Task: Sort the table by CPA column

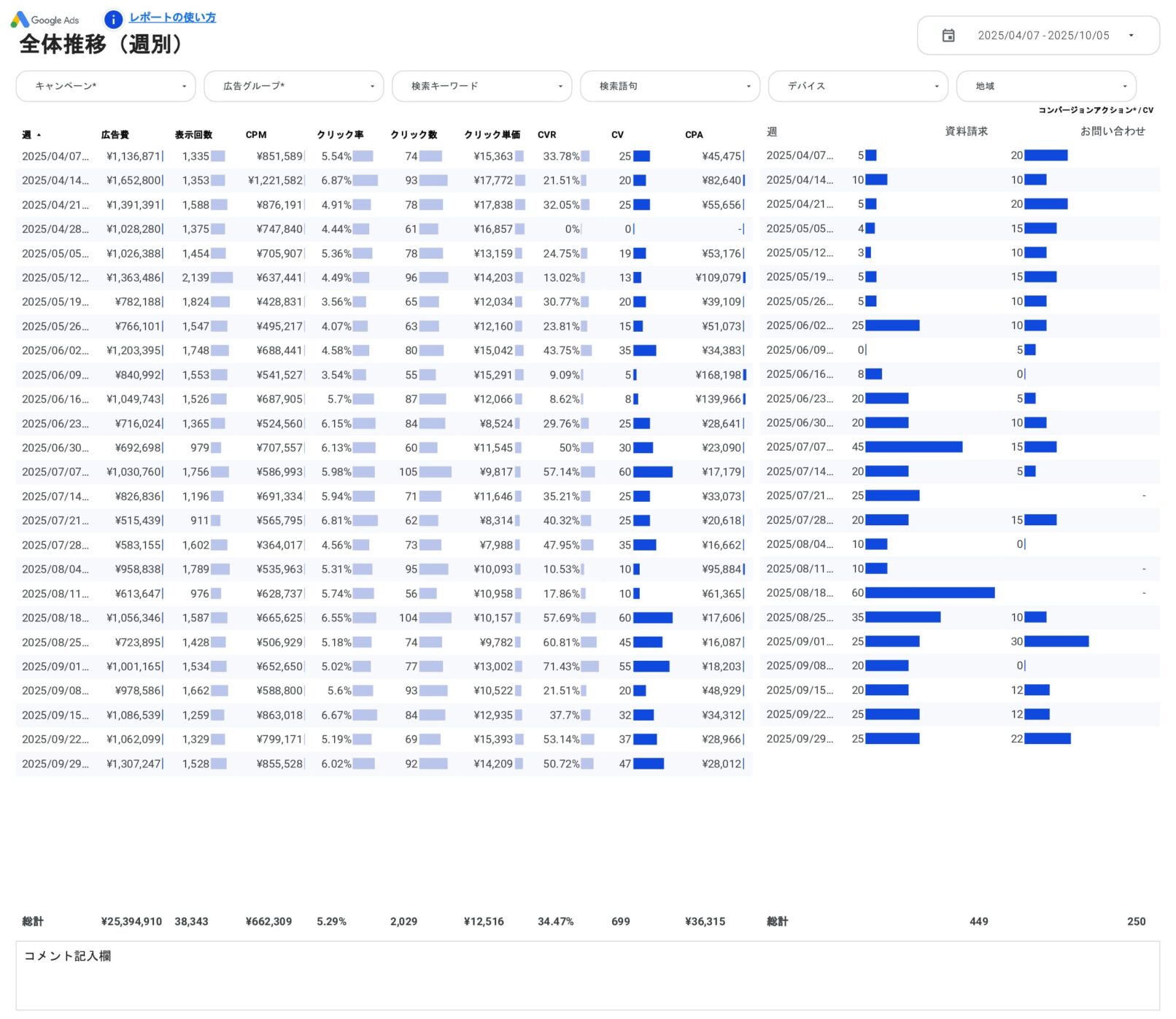Action: (x=692, y=134)
